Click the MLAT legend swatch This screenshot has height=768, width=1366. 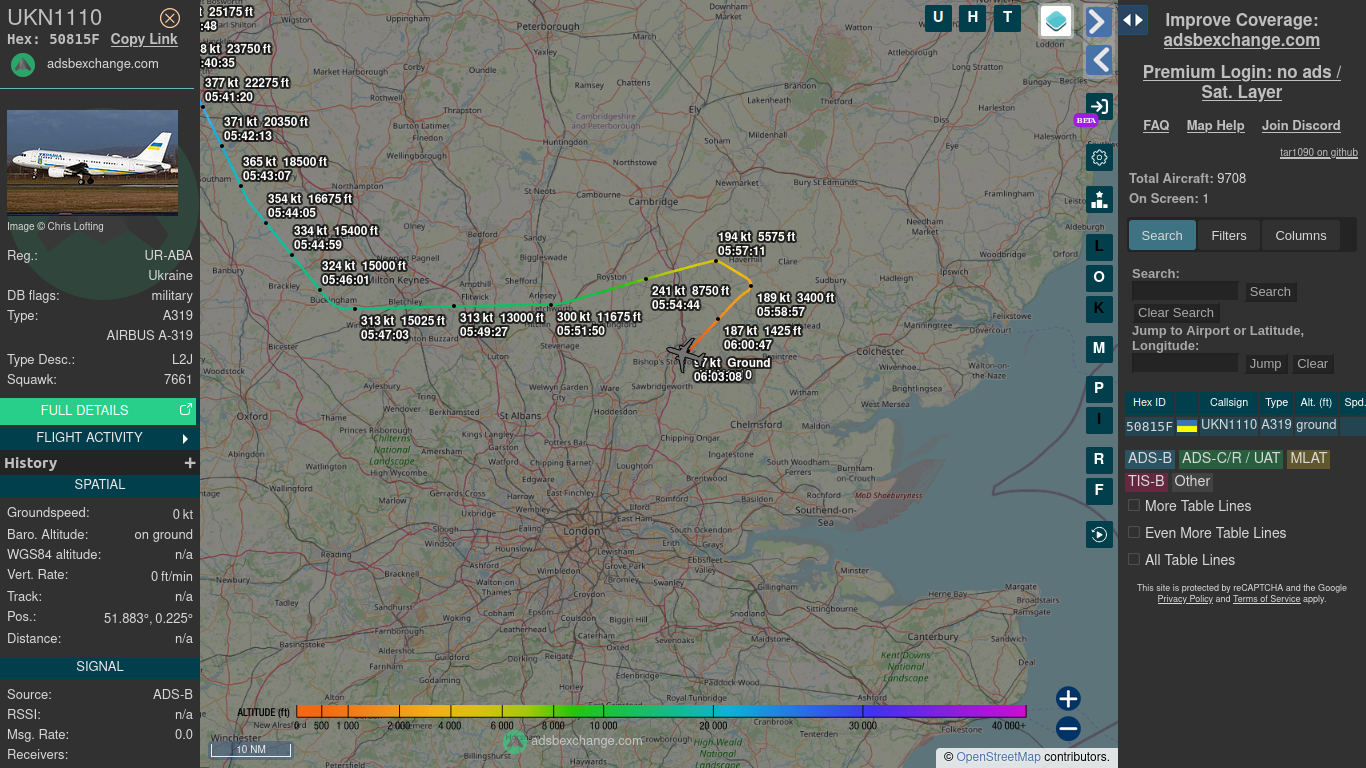click(x=1308, y=459)
